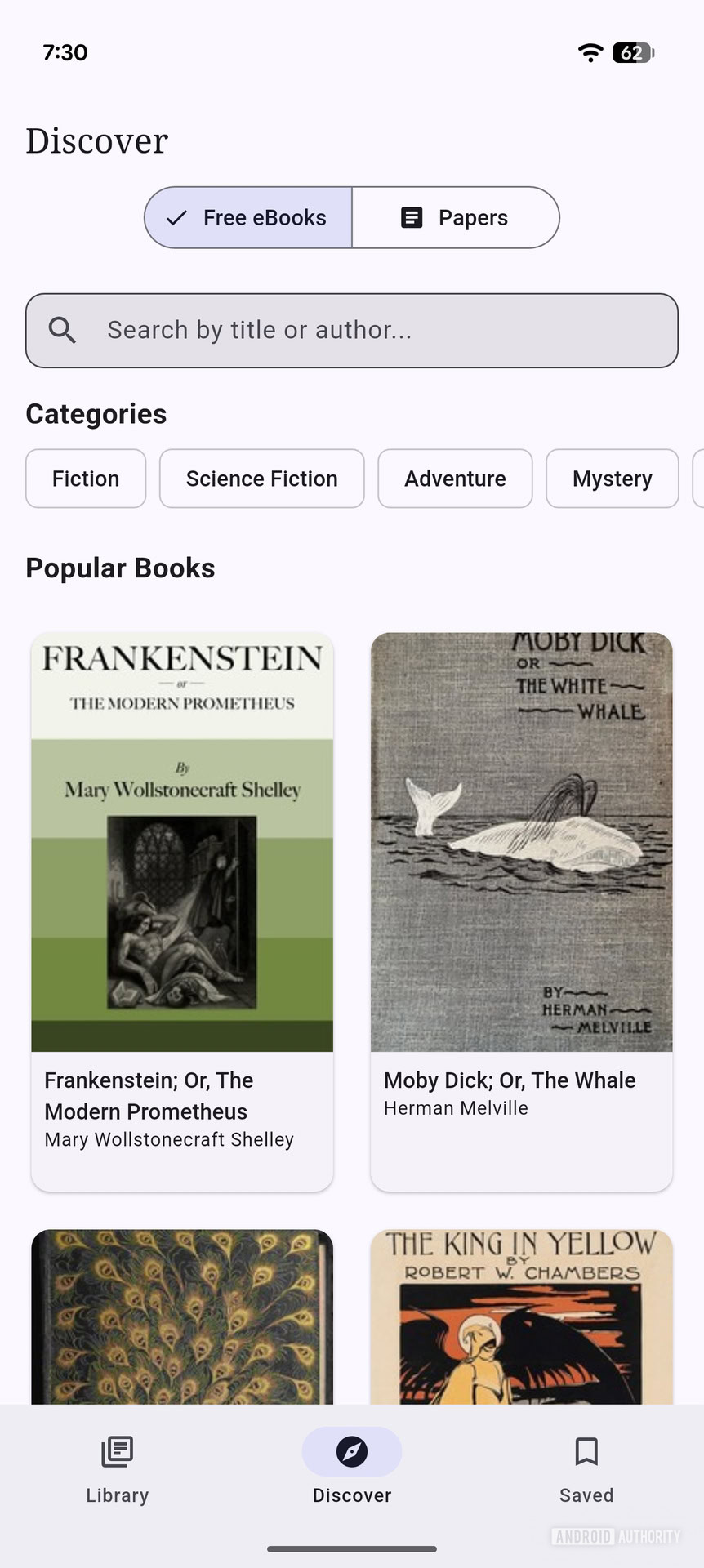This screenshot has height=1568, width=704.
Task: Pick the Mystery category chip
Action: pos(612,479)
